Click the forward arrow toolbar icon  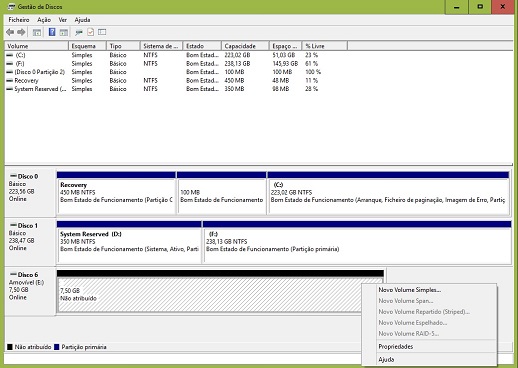point(21,32)
